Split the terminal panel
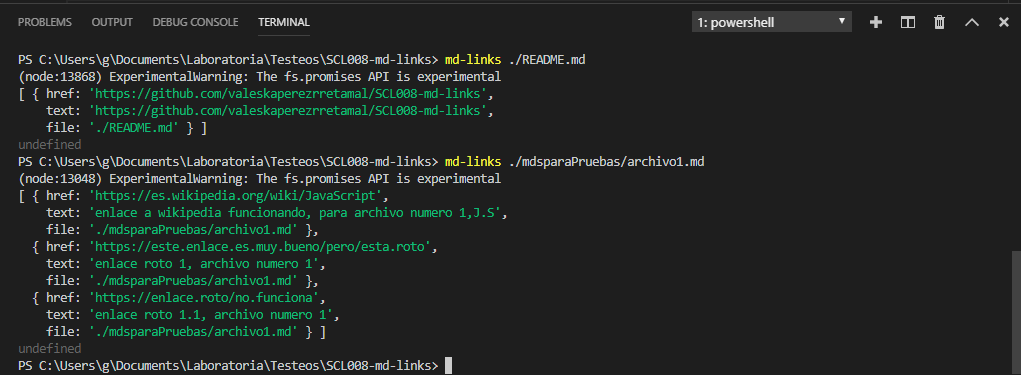Screen dimensions: 1021x375 (x=908, y=22)
